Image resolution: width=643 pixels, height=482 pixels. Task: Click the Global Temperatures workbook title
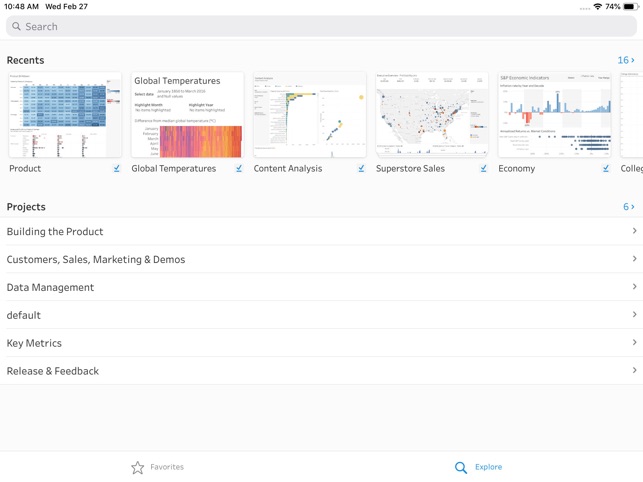[x=173, y=169]
